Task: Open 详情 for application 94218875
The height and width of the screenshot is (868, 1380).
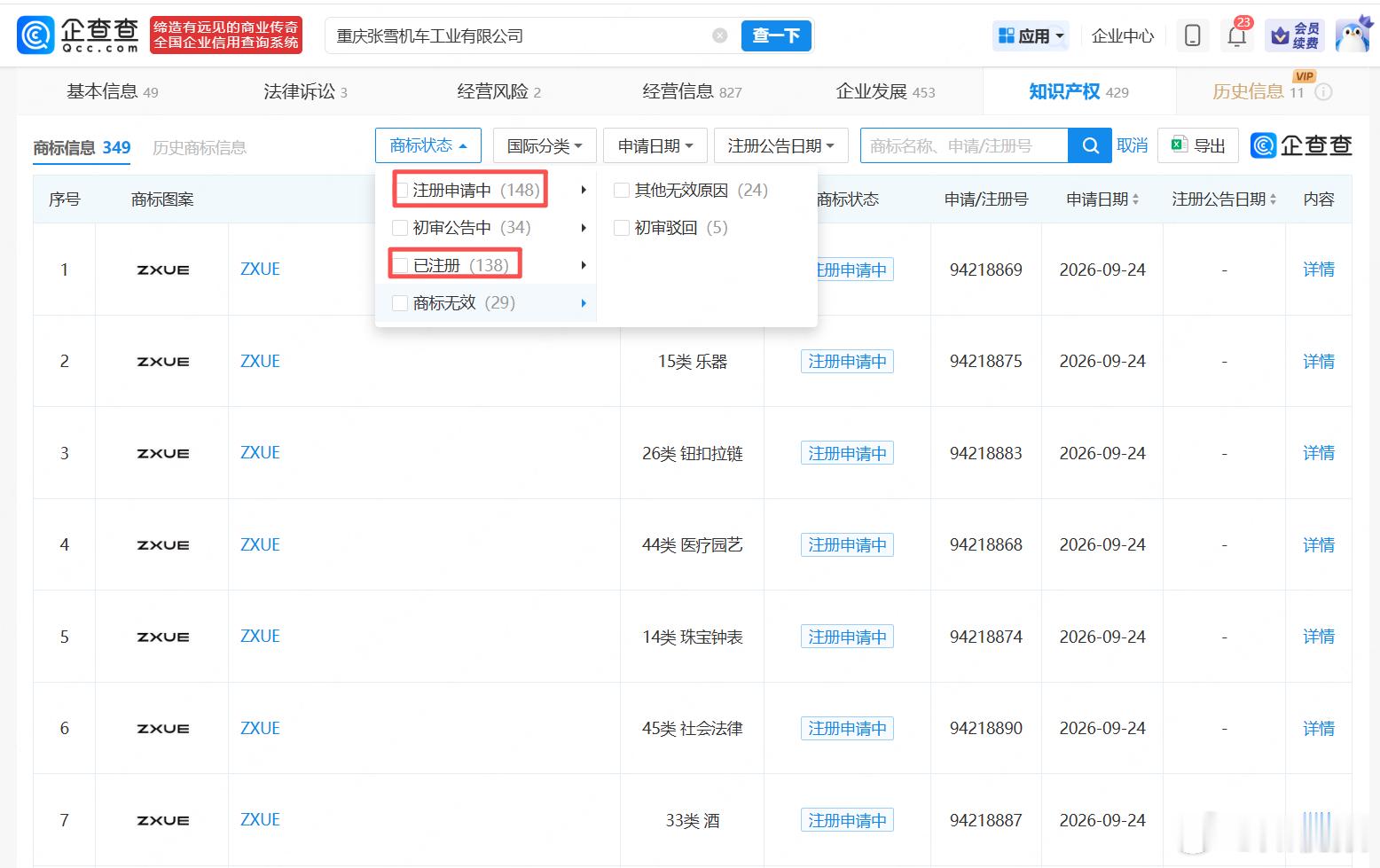Action: click(x=1319, y=362)
